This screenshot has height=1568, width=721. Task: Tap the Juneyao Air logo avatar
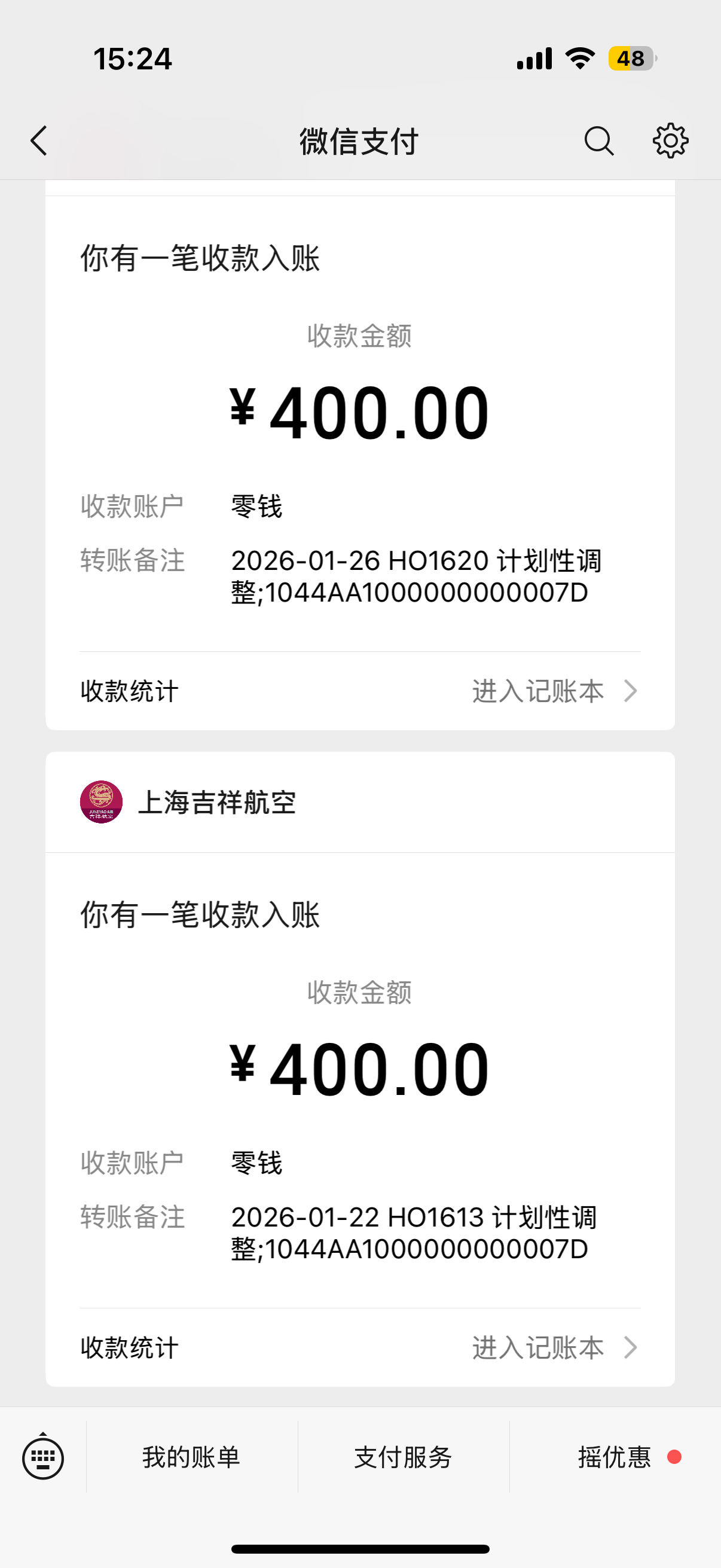(x=101, y=802)
